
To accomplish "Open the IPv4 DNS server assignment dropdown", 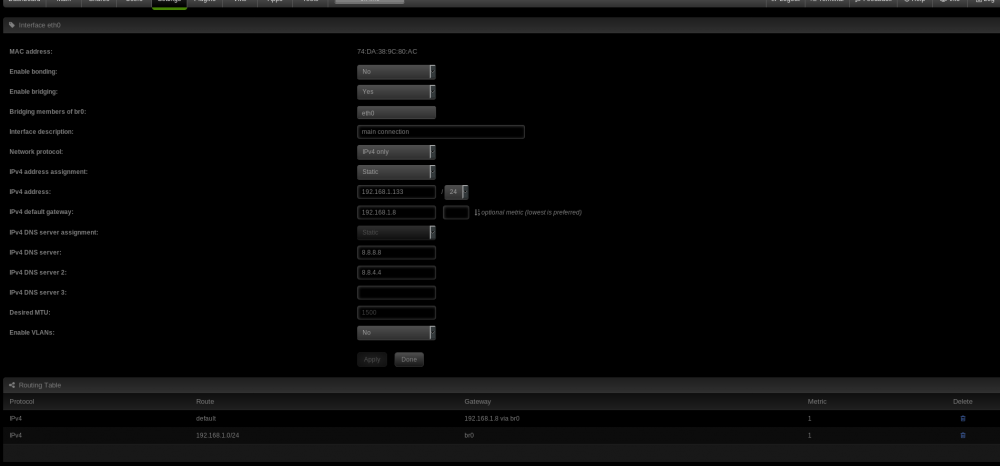I will click(396, 233).
